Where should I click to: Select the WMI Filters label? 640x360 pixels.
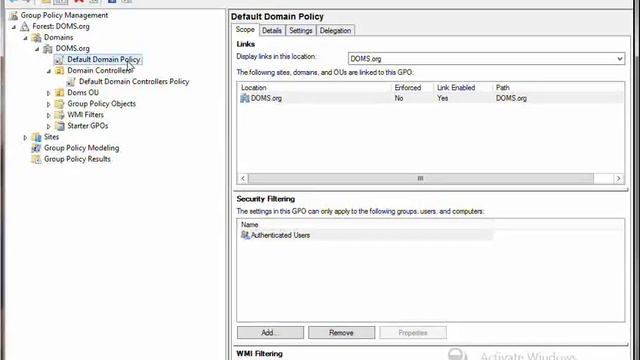[85, 115]
